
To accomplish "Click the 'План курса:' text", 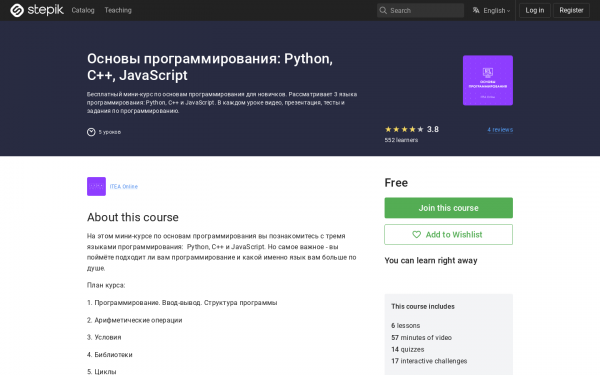I will coord(106,285).
